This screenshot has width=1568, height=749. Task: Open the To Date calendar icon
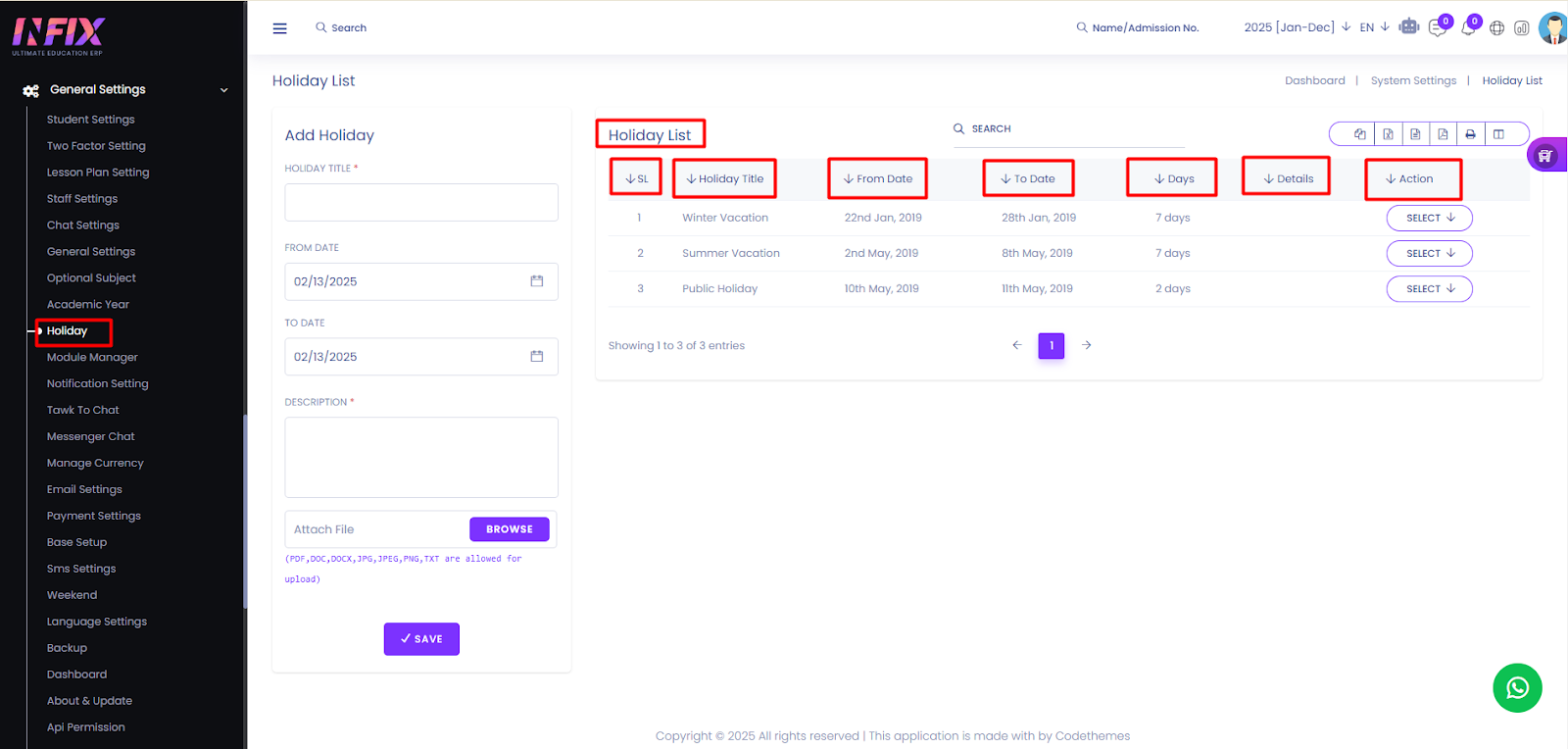click(537, 357)
